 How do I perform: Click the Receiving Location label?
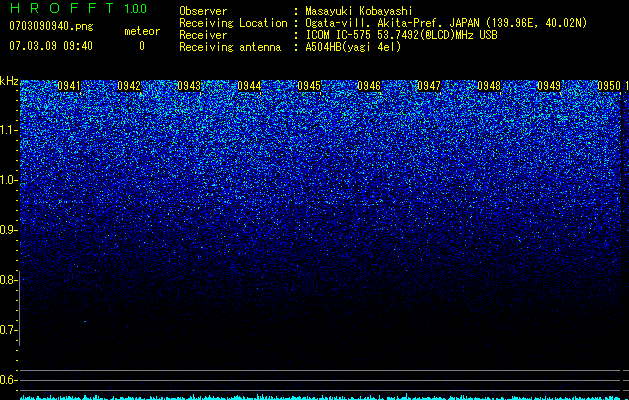click(233, 23)
